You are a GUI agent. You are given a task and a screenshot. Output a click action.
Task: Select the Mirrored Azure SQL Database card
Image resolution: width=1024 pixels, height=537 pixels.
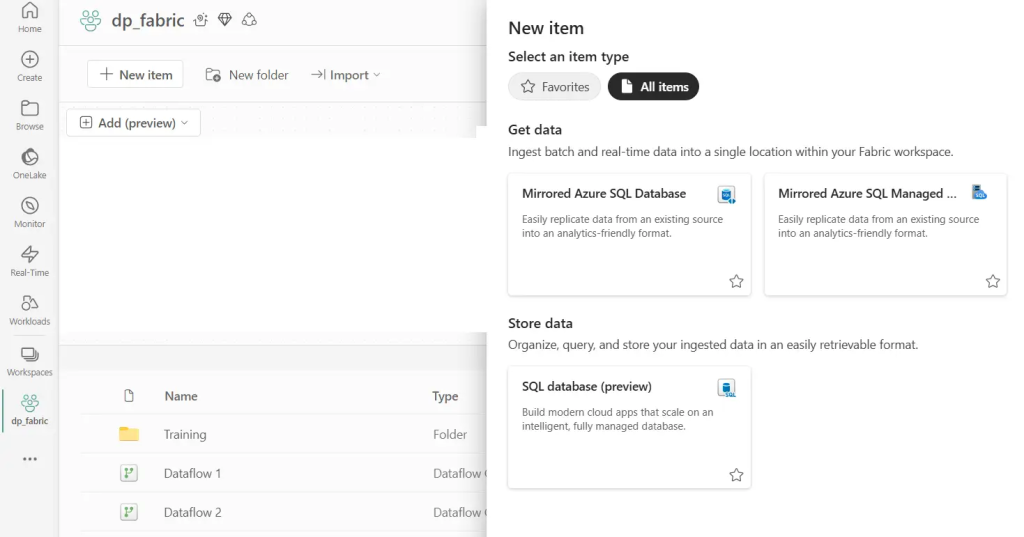coord(630,235)
